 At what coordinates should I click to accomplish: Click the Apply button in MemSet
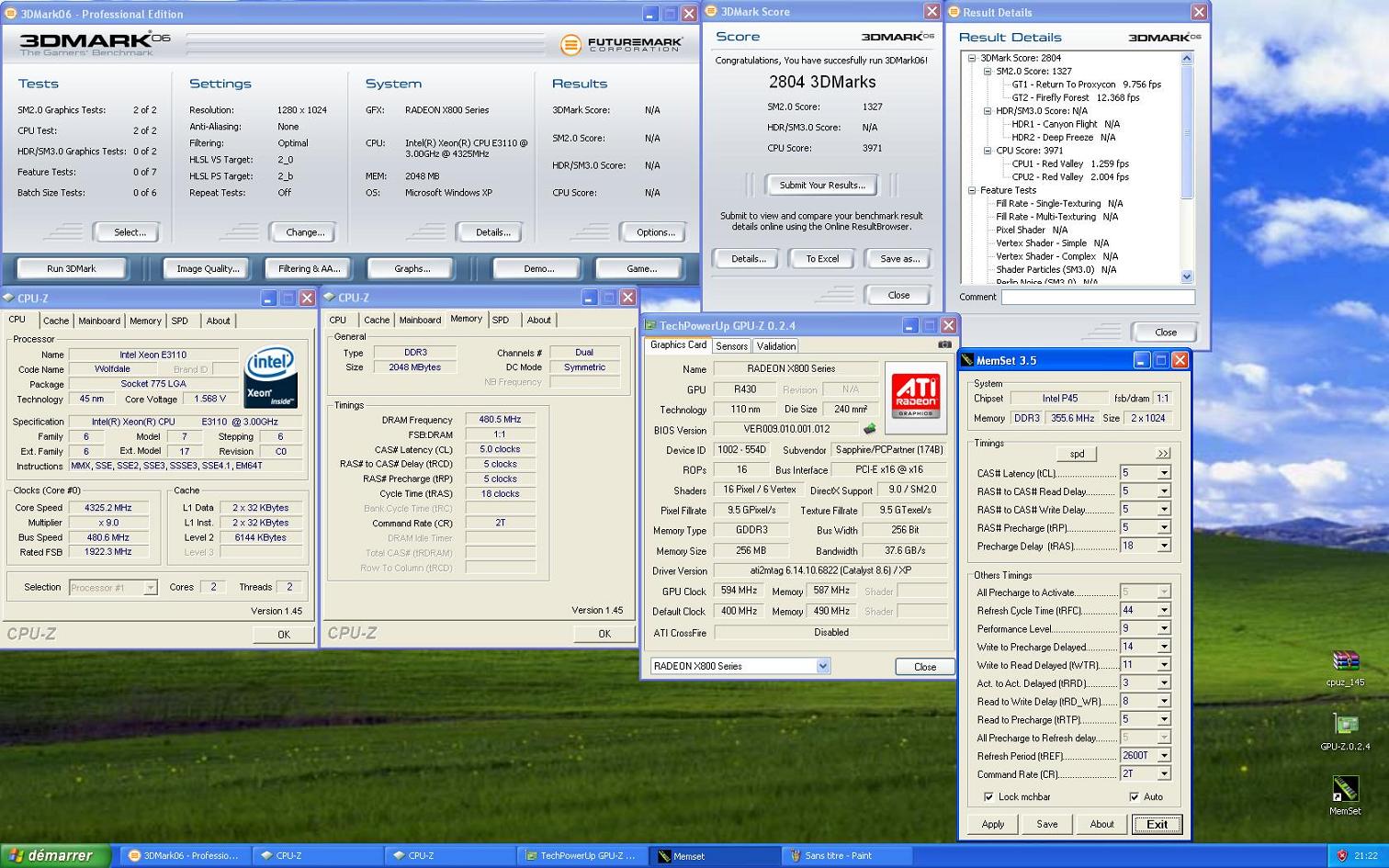pyautogui.click(x=993, y=824)
